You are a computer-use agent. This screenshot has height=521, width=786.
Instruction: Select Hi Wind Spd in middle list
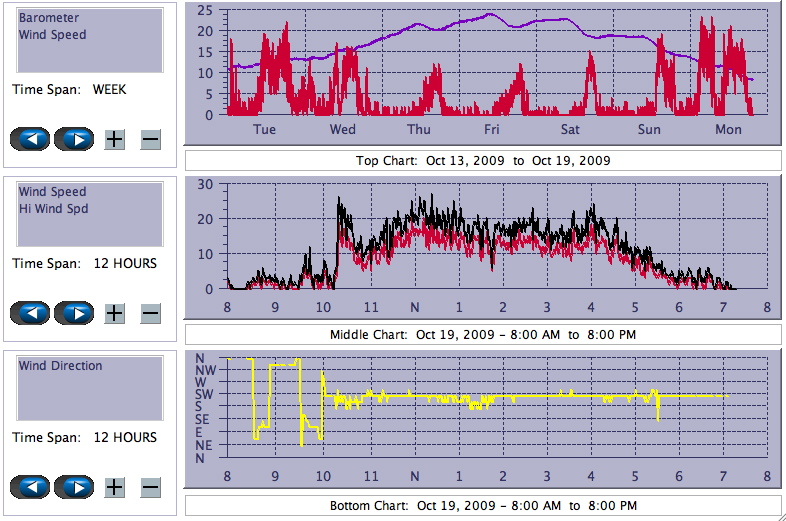pyautogui.click(x=52, y=208)
